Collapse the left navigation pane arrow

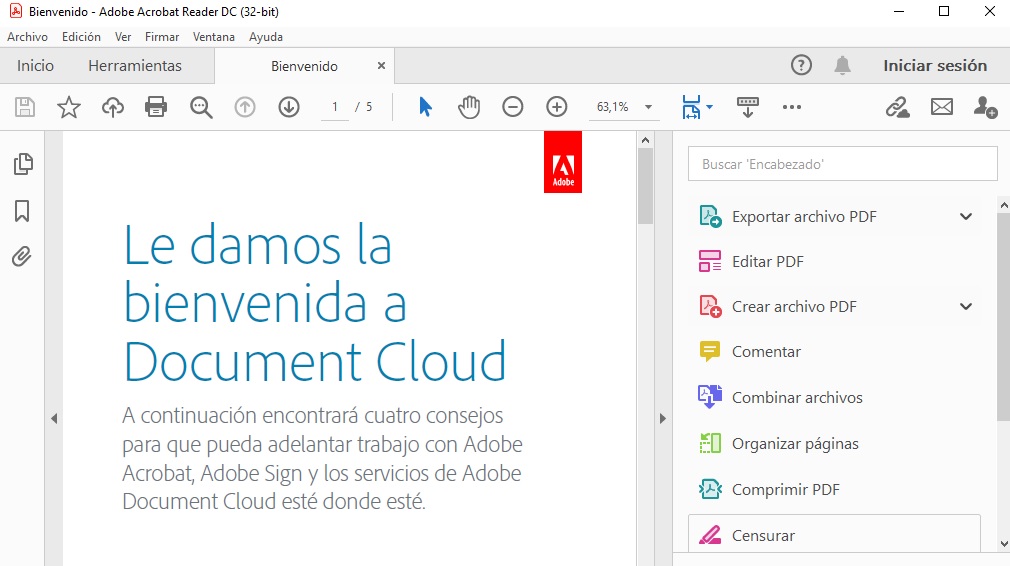click(x=54, y=419)
